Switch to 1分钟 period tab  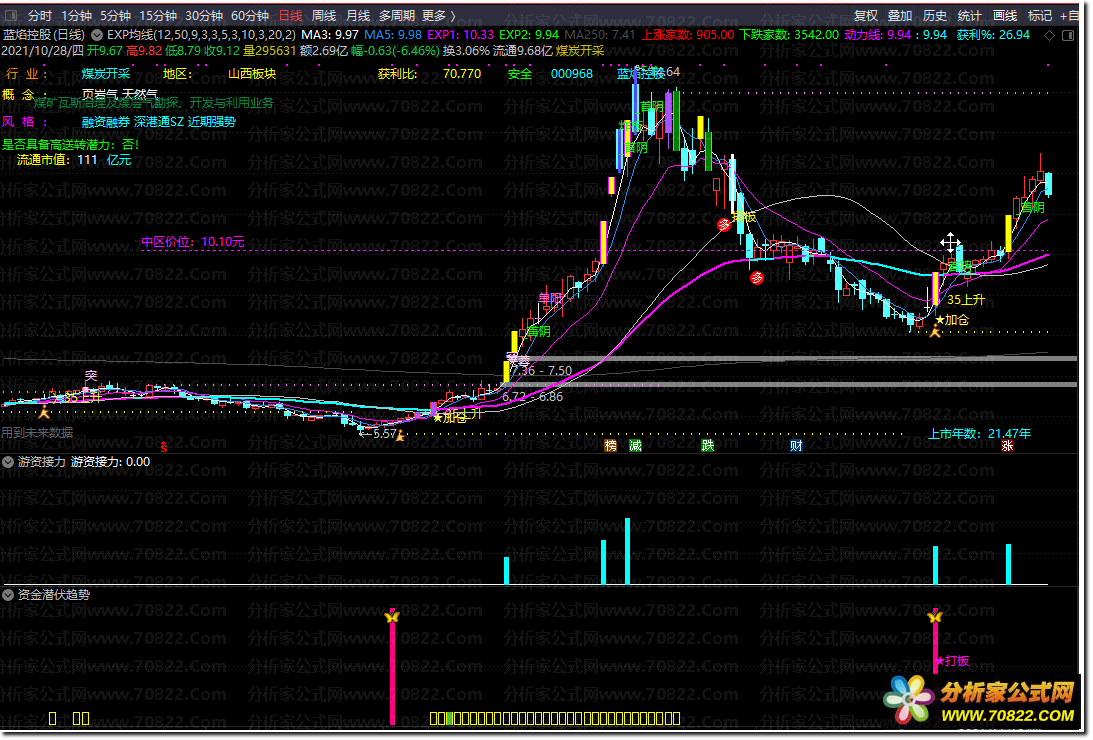click(x=76, y=15)
